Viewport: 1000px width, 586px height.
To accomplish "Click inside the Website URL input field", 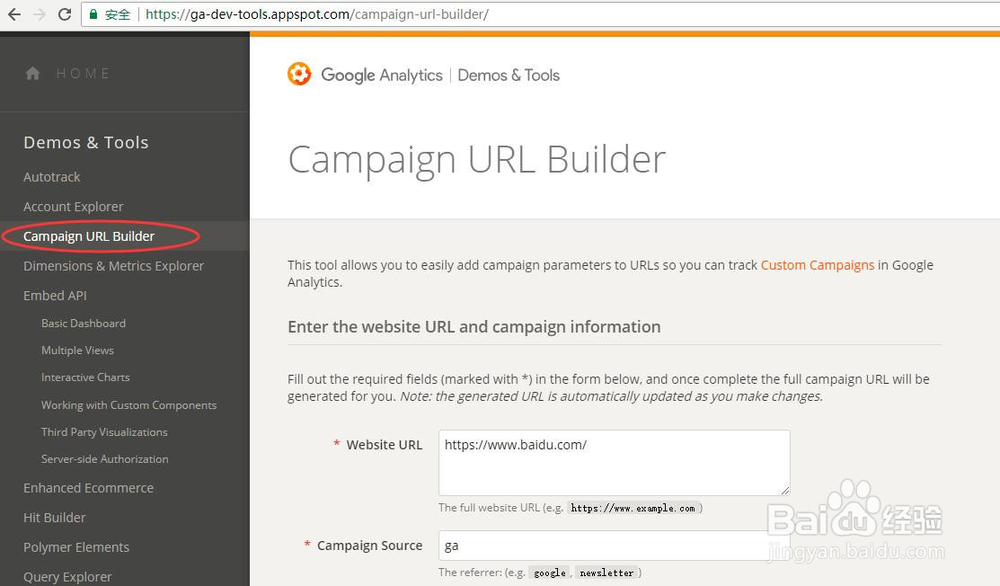I will pyautogui.click(x=613, y=462).
